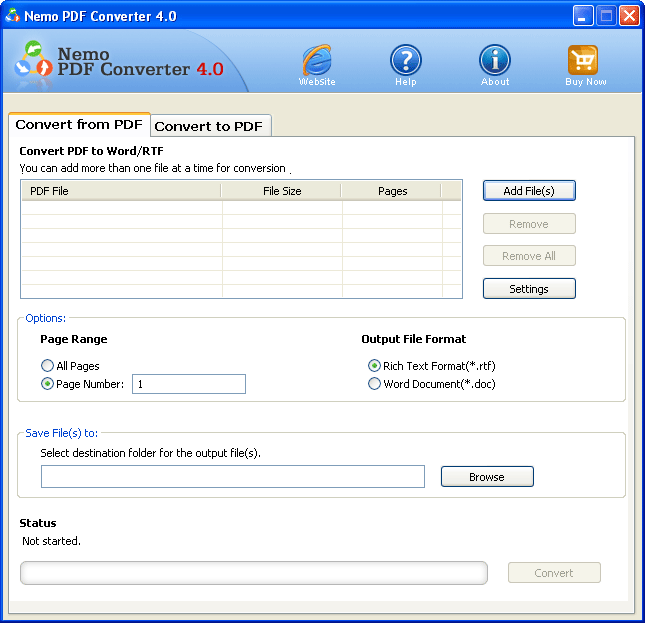Click the File Size column header
Screen dimensions: 645x623
(x=281, y=191)
